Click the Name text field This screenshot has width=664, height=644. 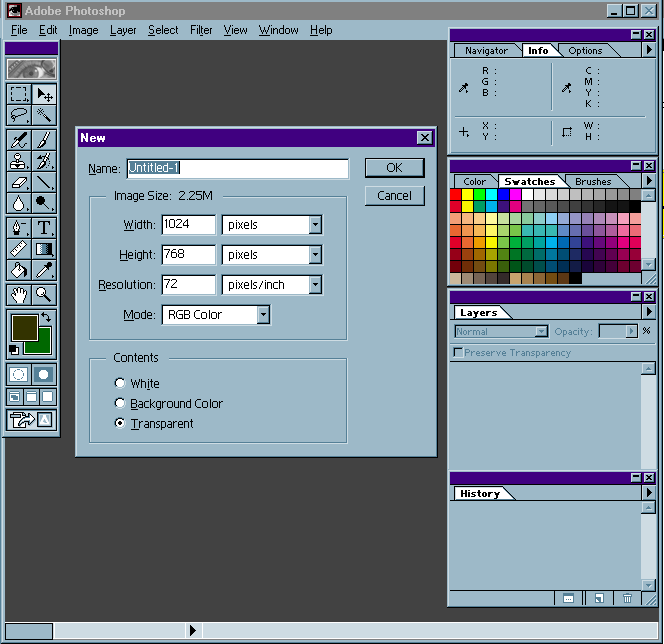[238, 168]
